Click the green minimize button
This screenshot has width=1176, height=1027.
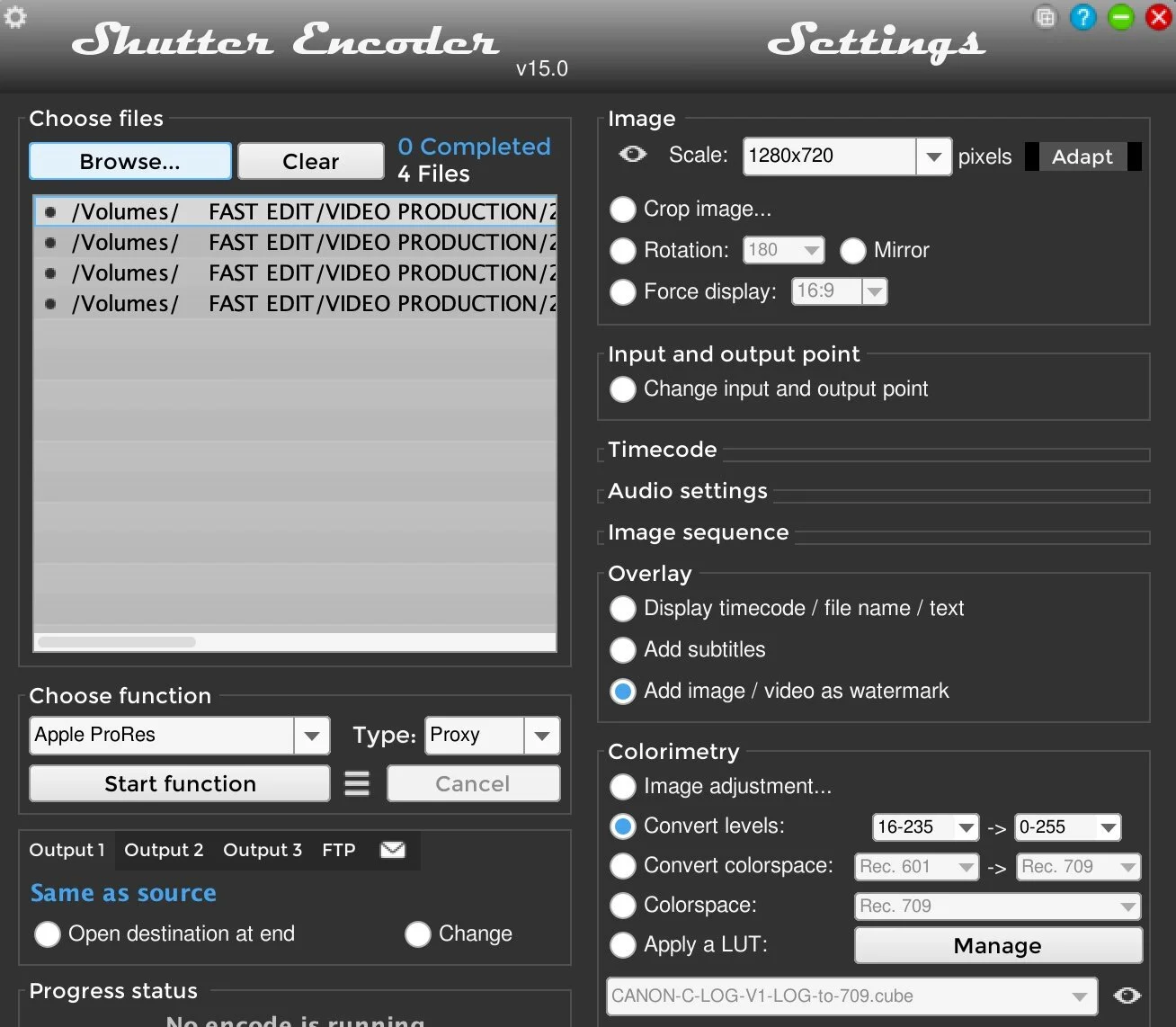(1121, 17)
